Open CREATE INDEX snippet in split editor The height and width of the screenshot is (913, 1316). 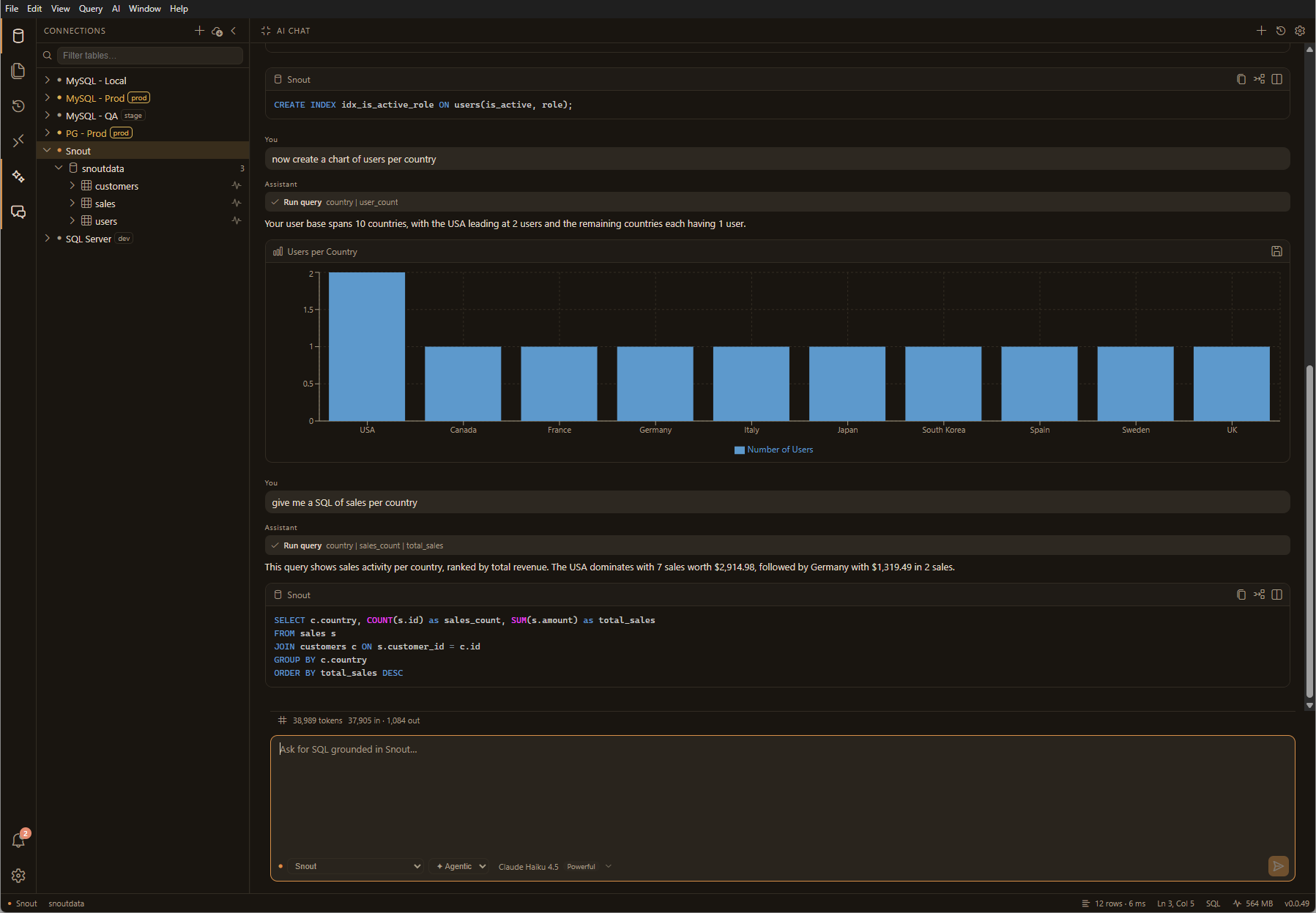tap(1277, 79)
